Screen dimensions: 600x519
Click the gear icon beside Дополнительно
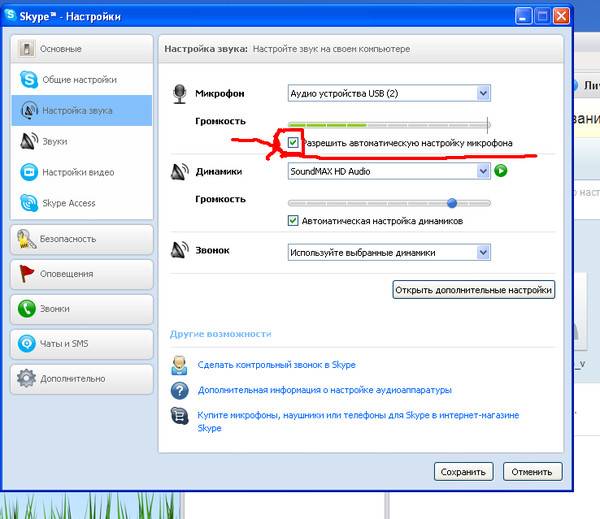[x=26, y=378]
